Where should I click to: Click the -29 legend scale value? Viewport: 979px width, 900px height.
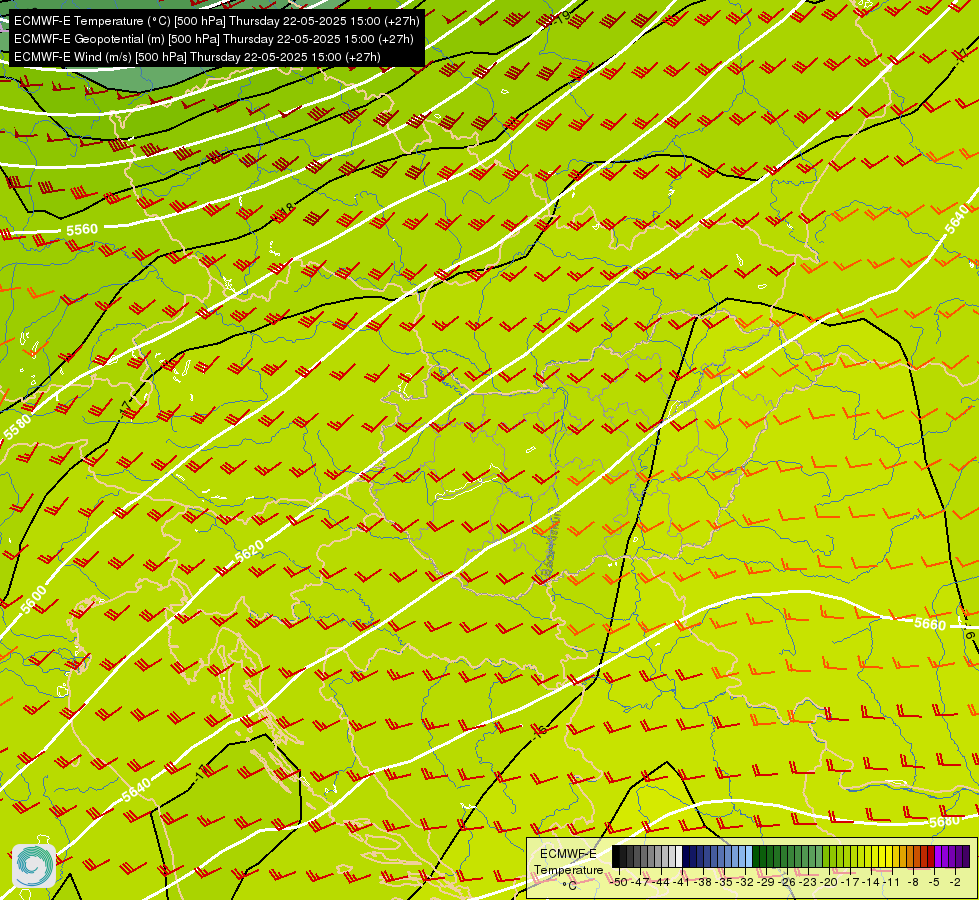click(766, 883)
